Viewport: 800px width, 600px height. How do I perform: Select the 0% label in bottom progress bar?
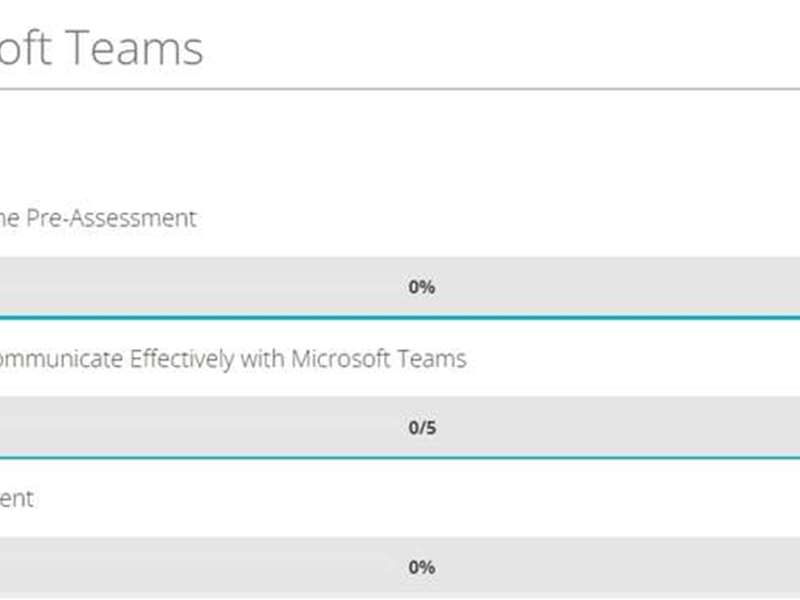click(421, 567)
